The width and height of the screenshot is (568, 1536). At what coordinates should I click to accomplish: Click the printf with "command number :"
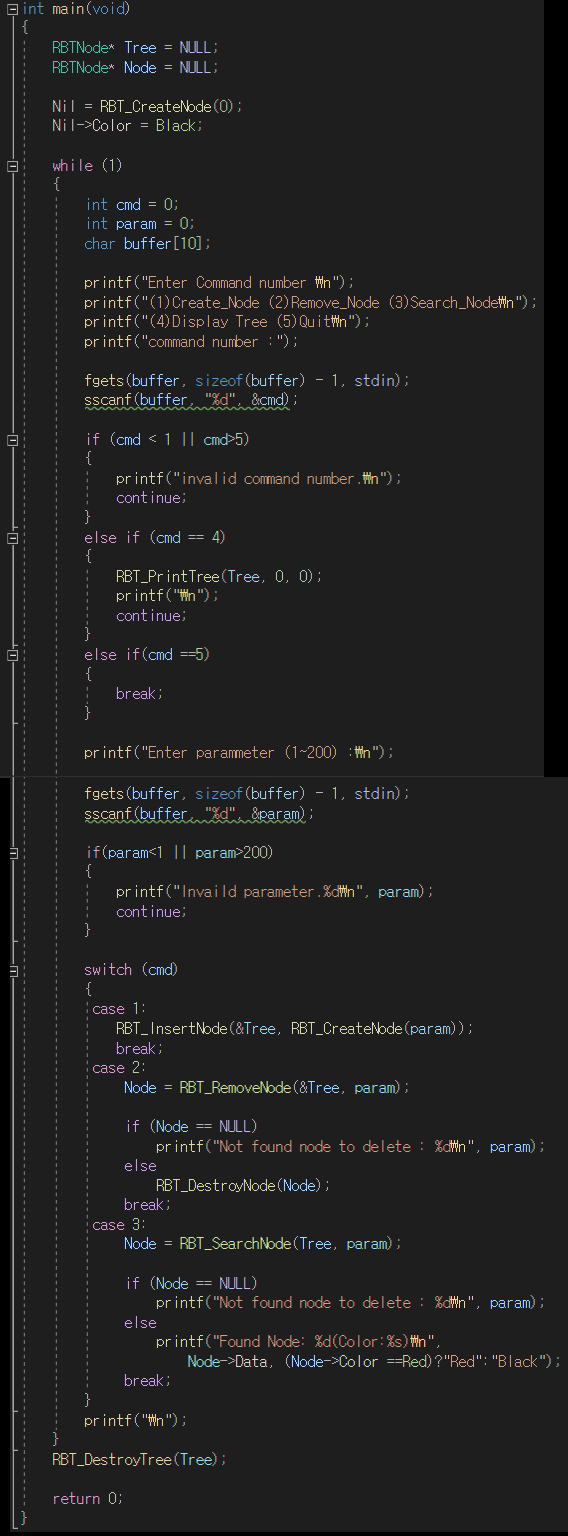pyautogui.click(x=191, y=342)
